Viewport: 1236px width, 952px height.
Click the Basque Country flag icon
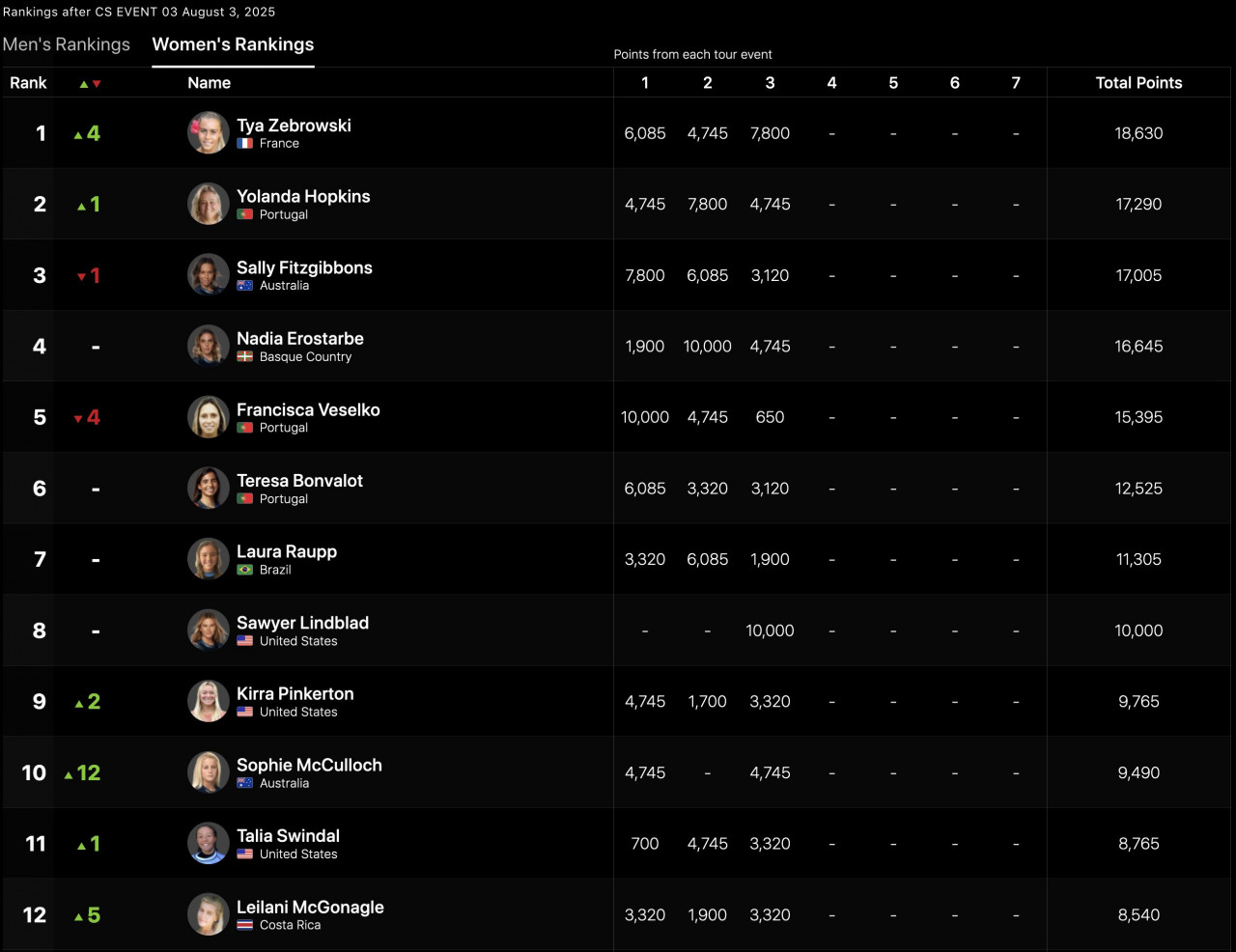click(x=245, y=356)
